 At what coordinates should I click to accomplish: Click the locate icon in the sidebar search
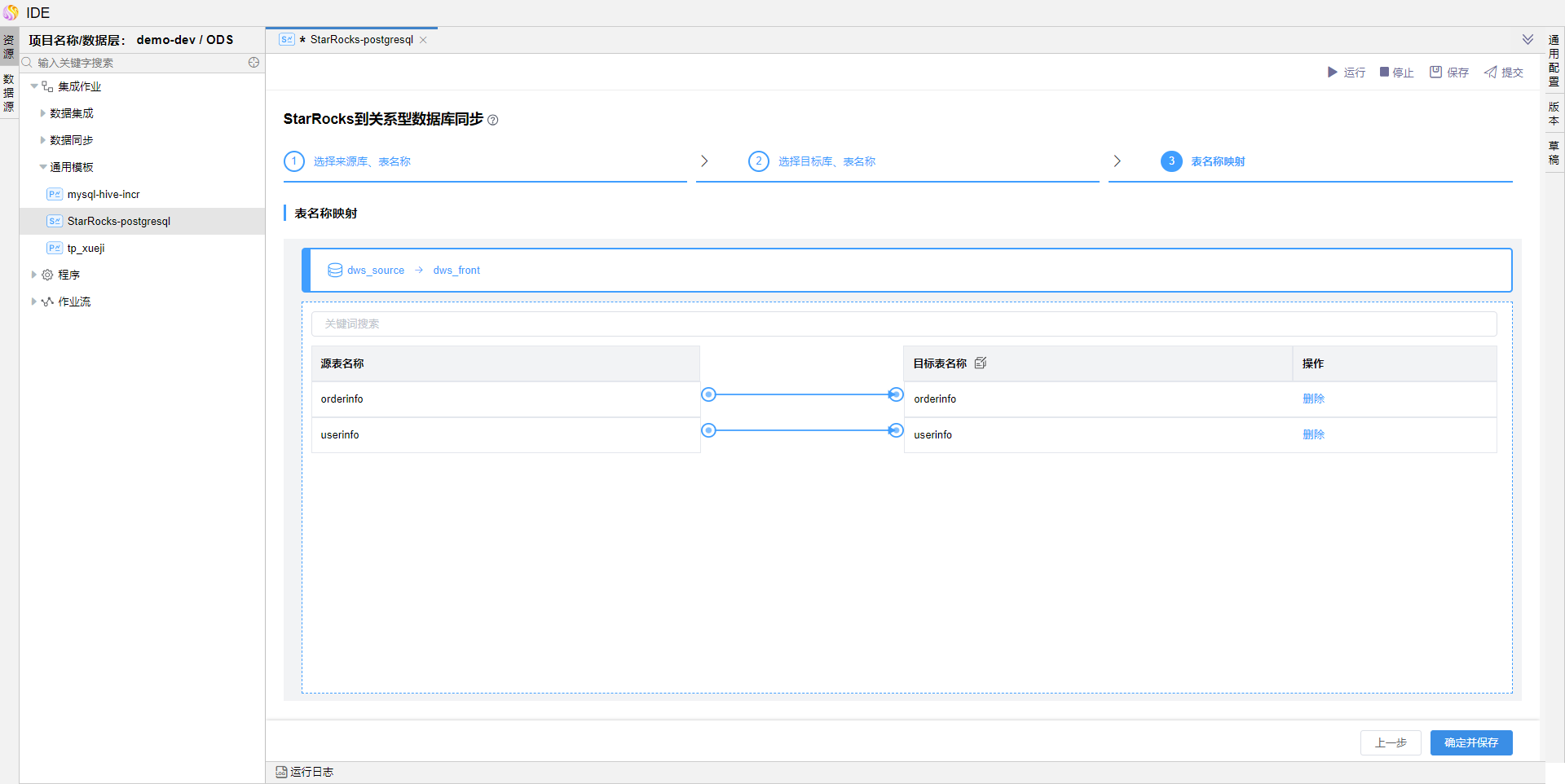(x=253, y=63)
